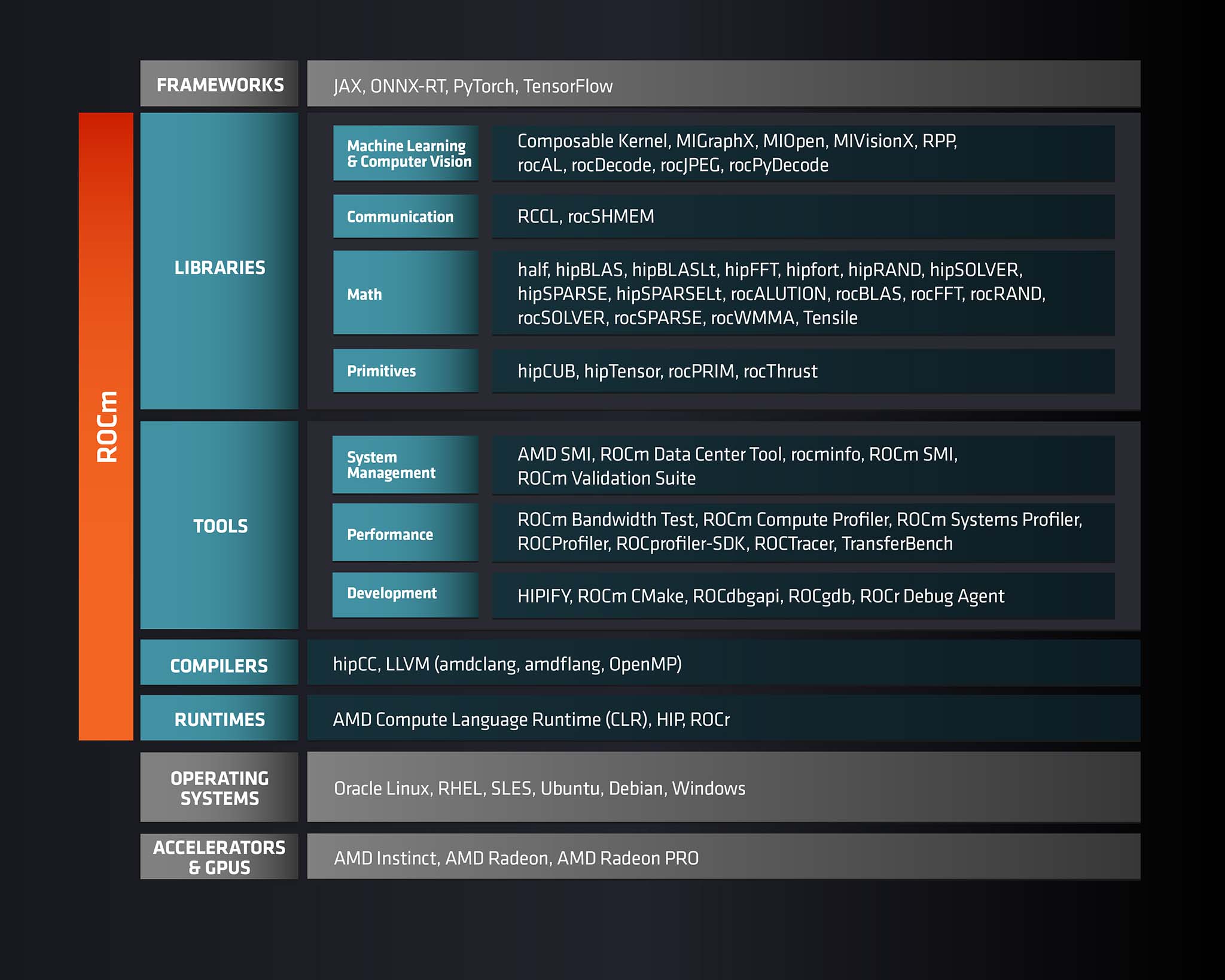Click "AMD Compute Language Runtime (CLR)"
This screenshot has width=1225, height=980.
[490, 720]
